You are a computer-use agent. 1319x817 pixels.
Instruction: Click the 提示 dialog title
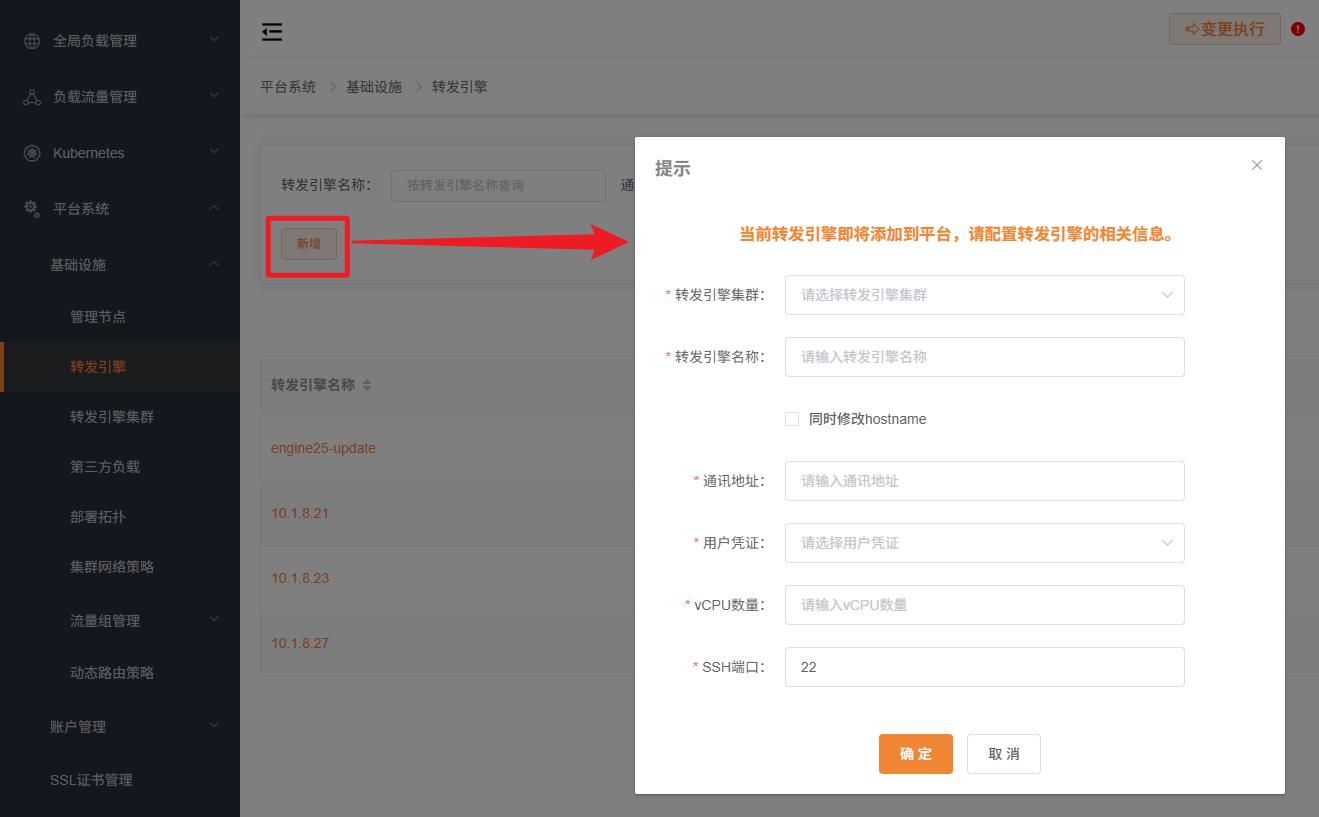(x=672, y=168)
